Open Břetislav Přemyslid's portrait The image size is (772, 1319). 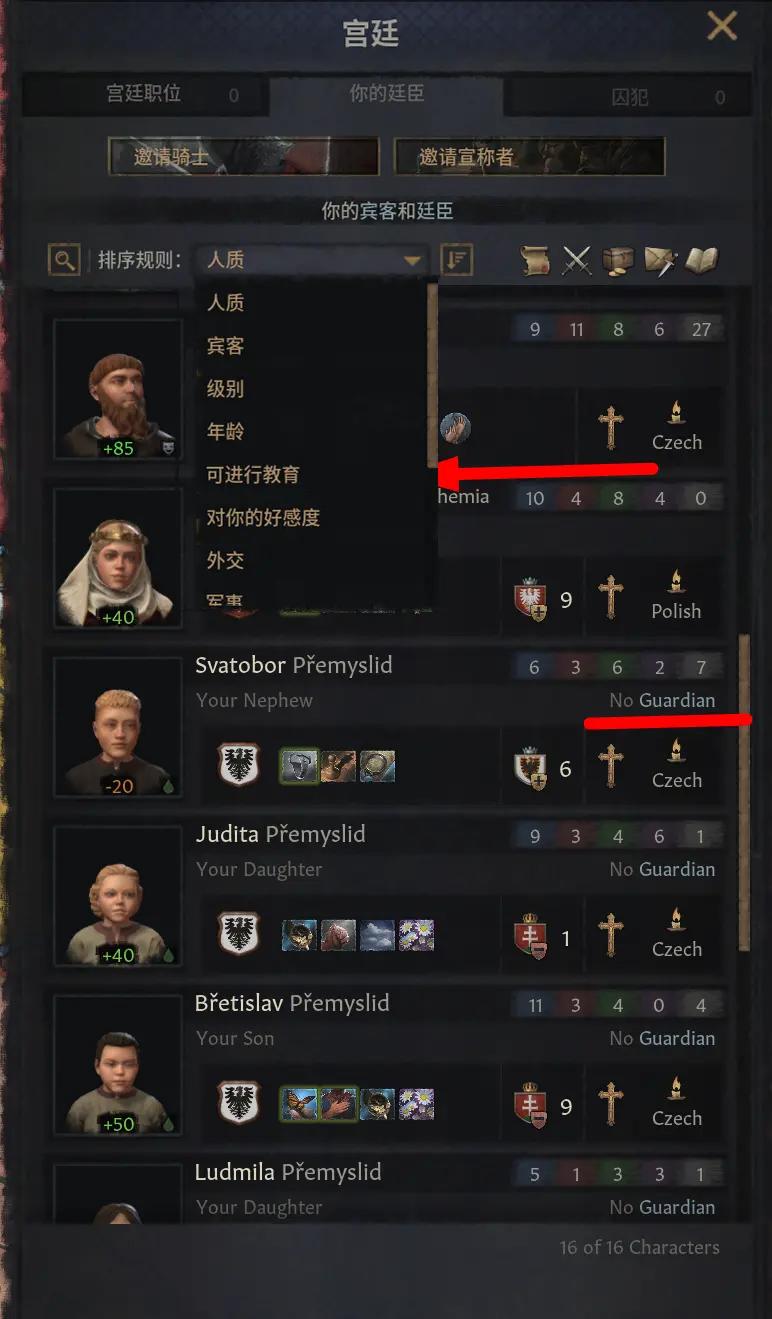tap(118, 1065)
